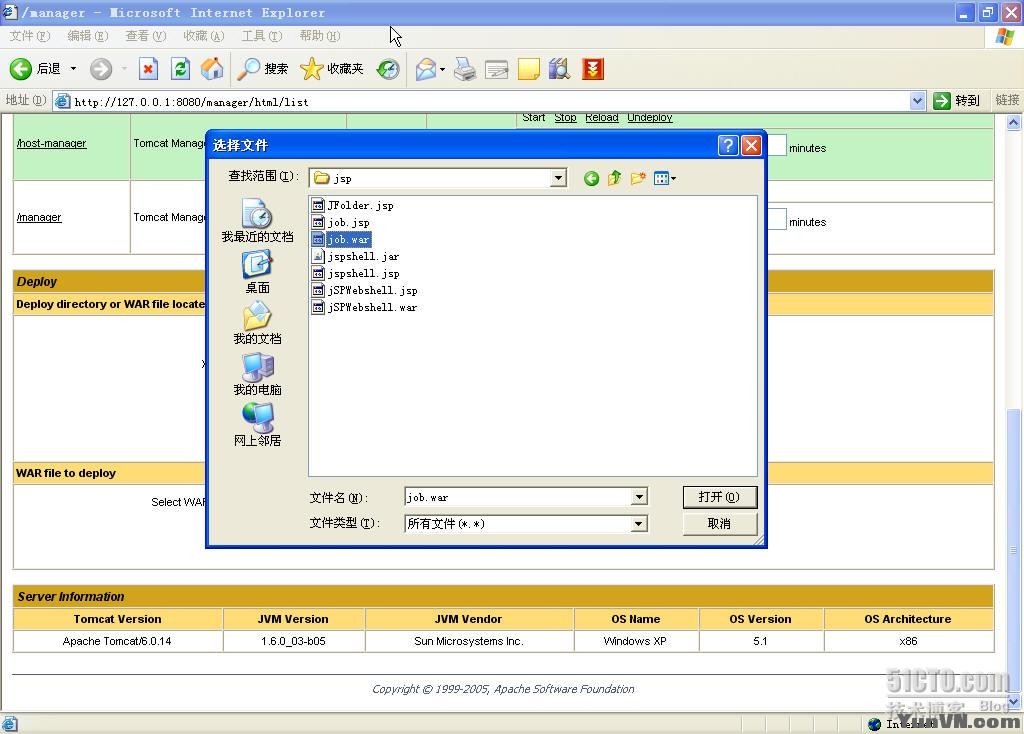Click the /host-manager link
This screenshot has width=1024, height=734.
pos(52,143)
